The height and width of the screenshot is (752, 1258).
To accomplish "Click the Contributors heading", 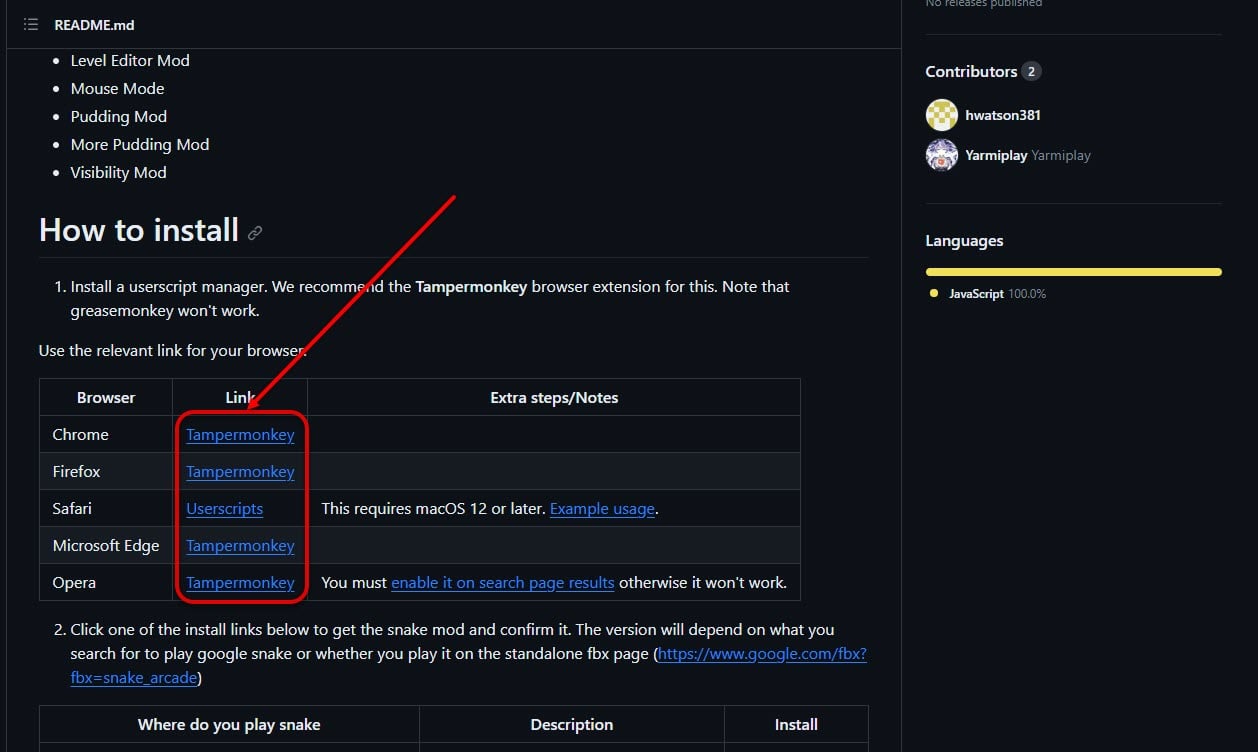I will tap(971, 71).
